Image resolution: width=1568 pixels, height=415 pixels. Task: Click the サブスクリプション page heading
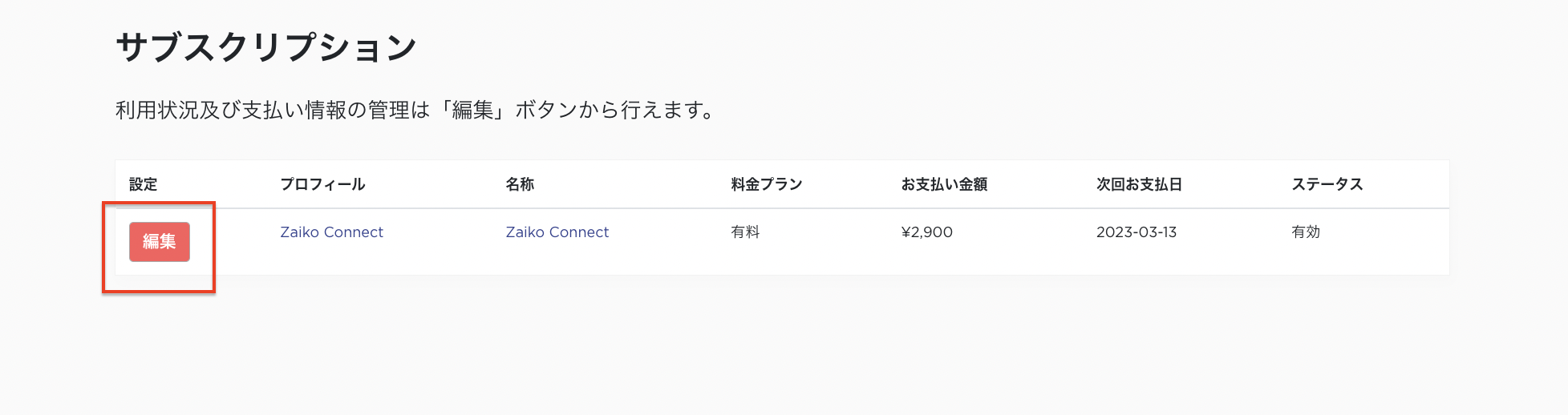pyautogui.click(x=266, y=48)
